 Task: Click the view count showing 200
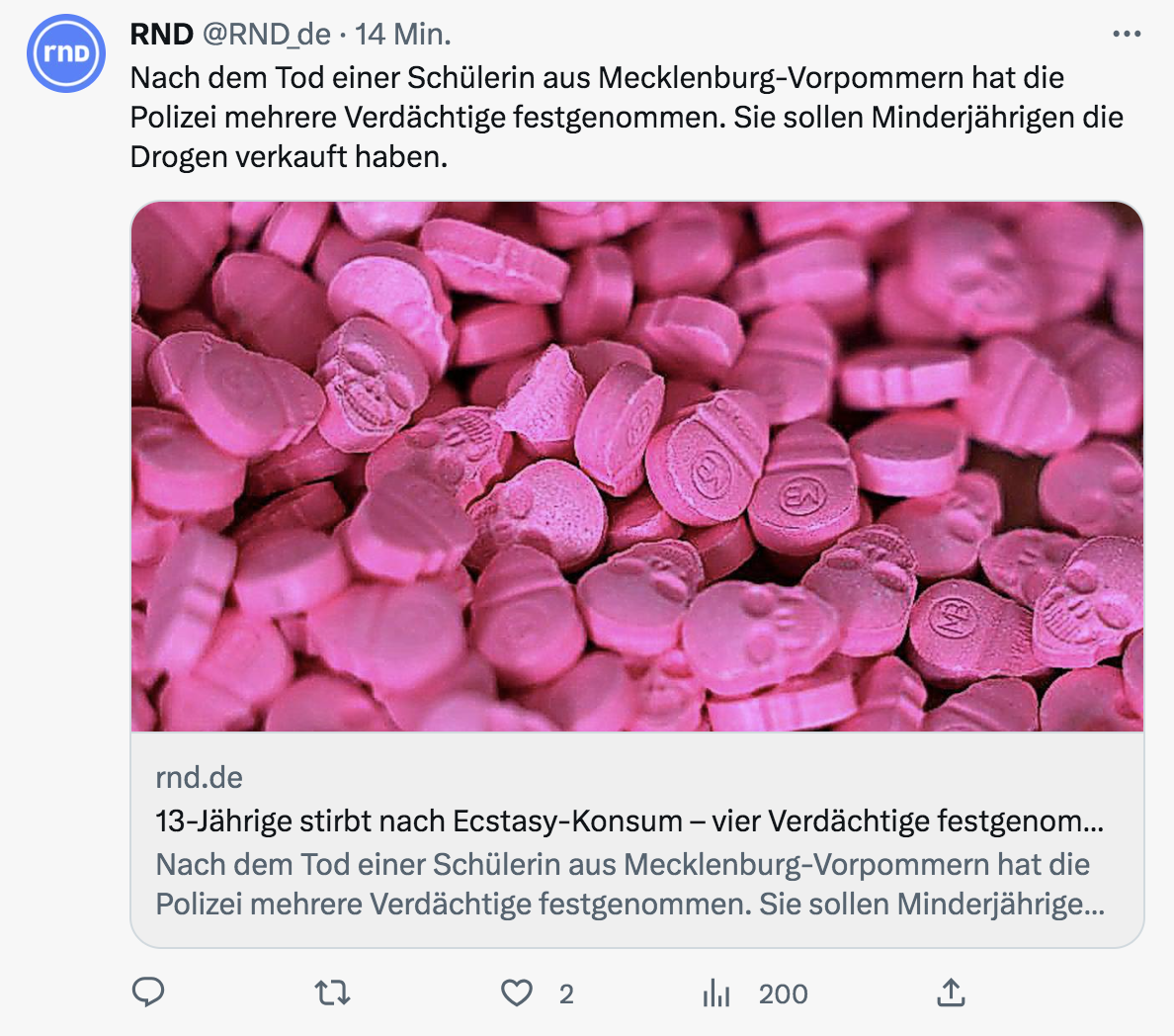point(783,993)
